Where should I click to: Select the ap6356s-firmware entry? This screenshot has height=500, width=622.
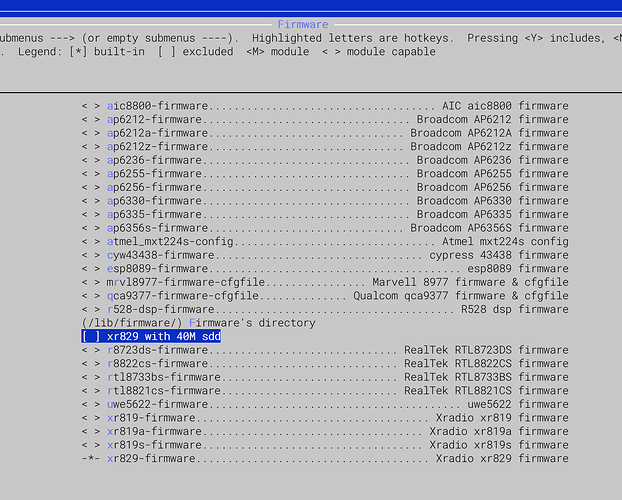(x=325, y=228)
